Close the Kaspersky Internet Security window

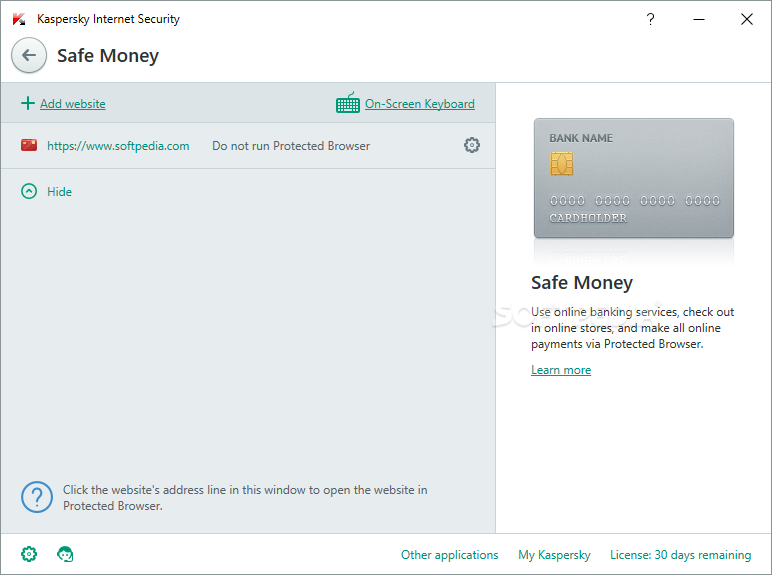click(747, 19)
